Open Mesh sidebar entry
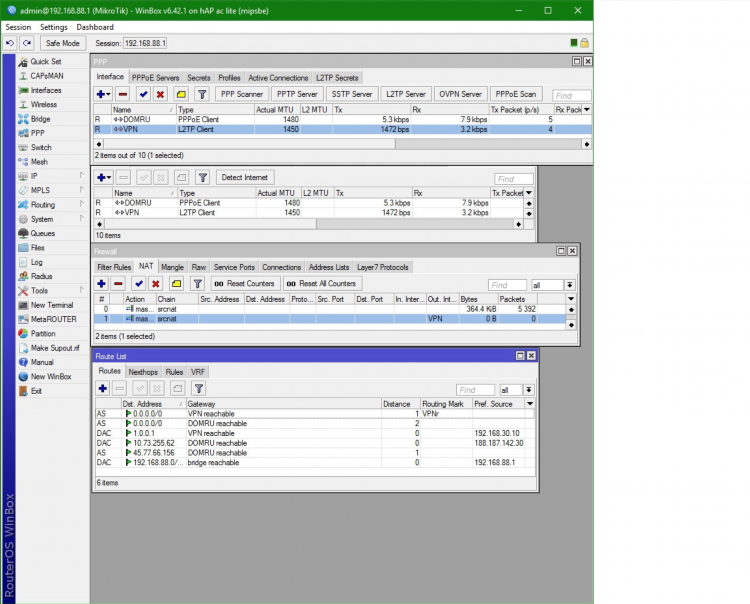The width and height of the screenshot is (750, 604). pyautogui.click(x=39, y=162)
